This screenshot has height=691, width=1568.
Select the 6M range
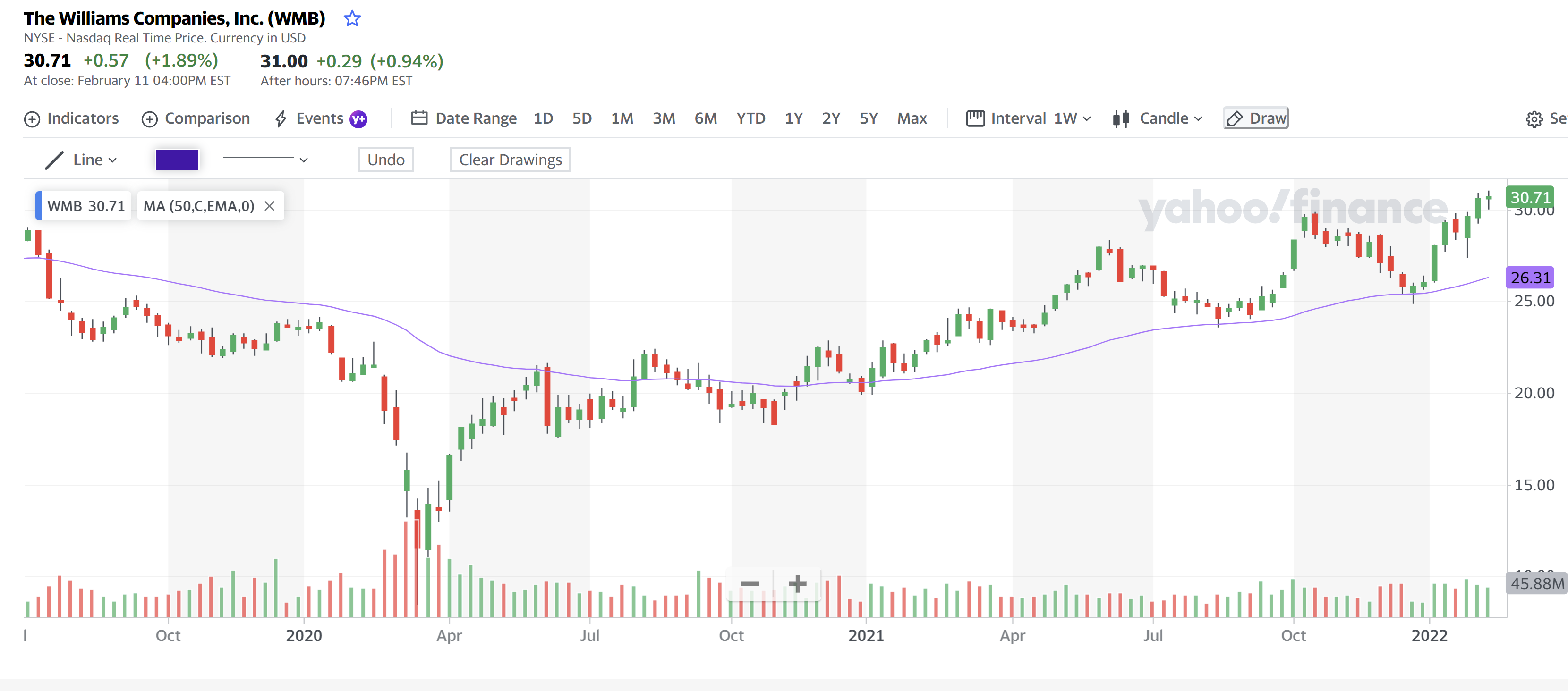point(706,118)
